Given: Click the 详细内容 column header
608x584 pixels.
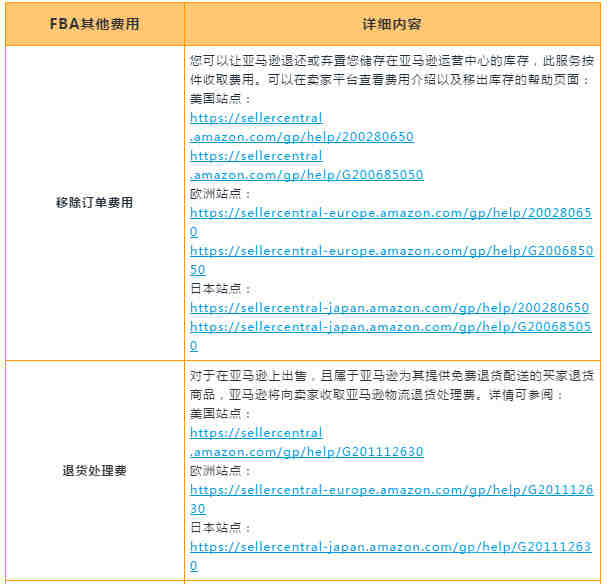Looking at the screenshot, I should click(392, 24).
